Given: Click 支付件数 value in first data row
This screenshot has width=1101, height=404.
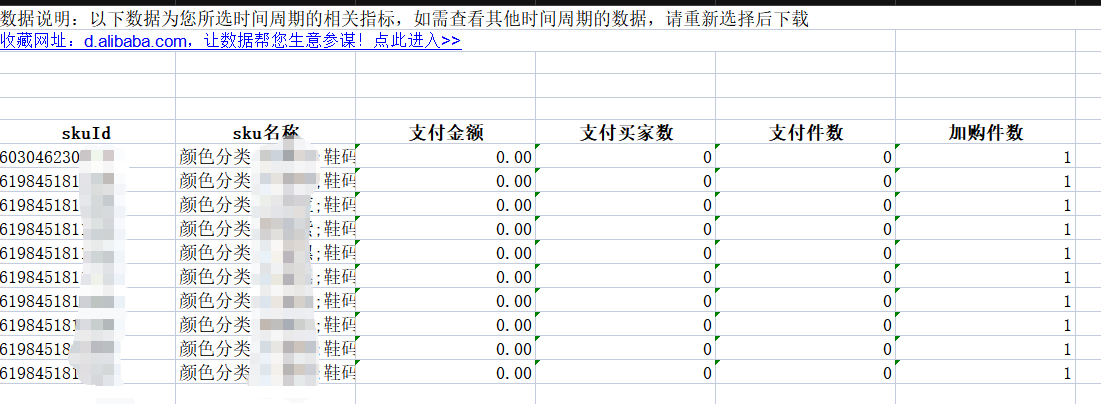Looking at the screenshot, I should point(805,157).
